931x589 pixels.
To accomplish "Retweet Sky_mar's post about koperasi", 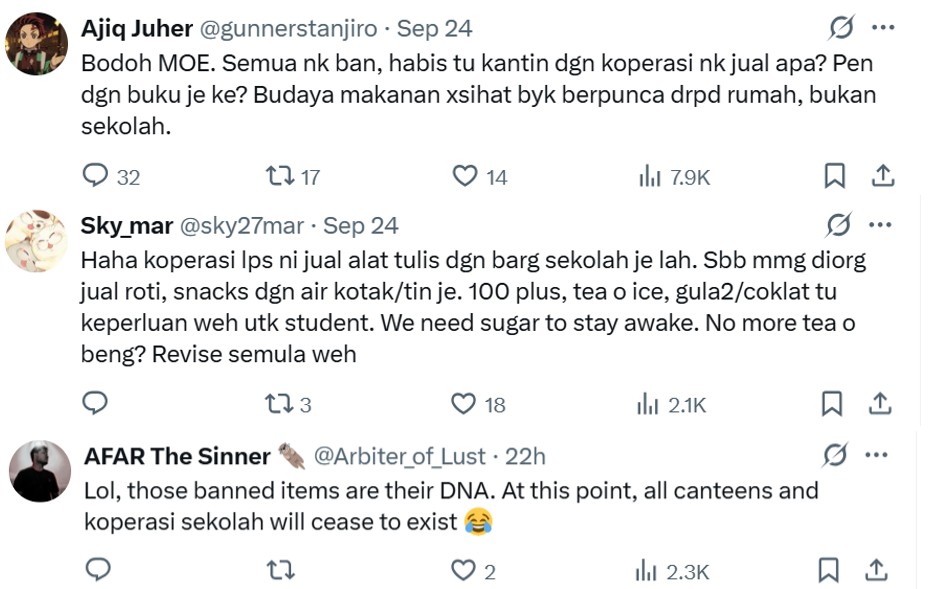I will point(277,403).
